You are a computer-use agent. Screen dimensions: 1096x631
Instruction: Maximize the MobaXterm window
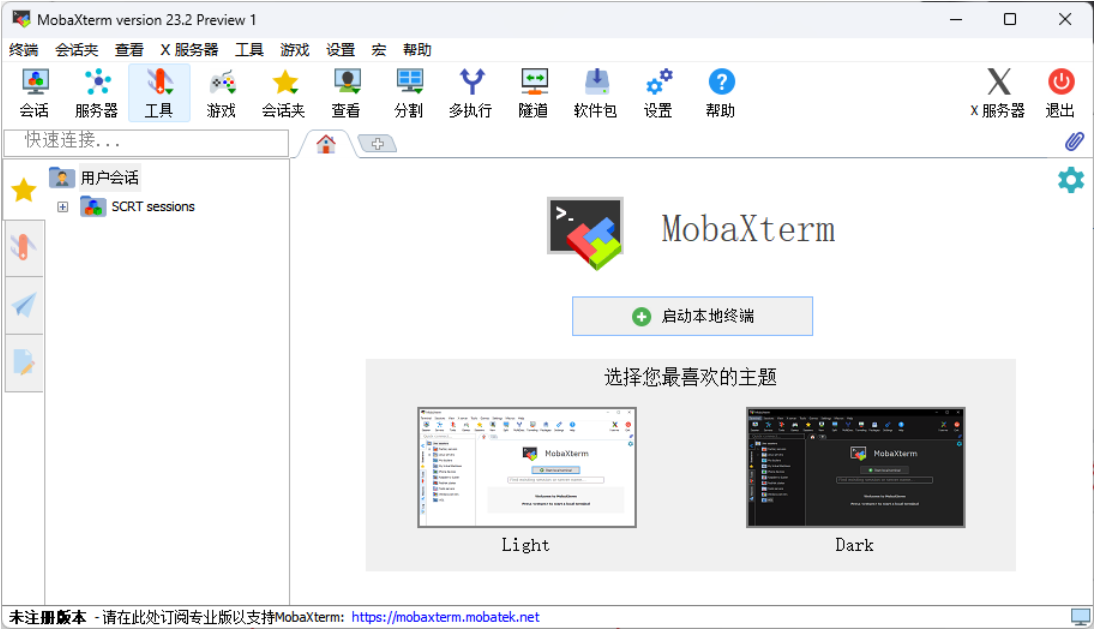1010,20
